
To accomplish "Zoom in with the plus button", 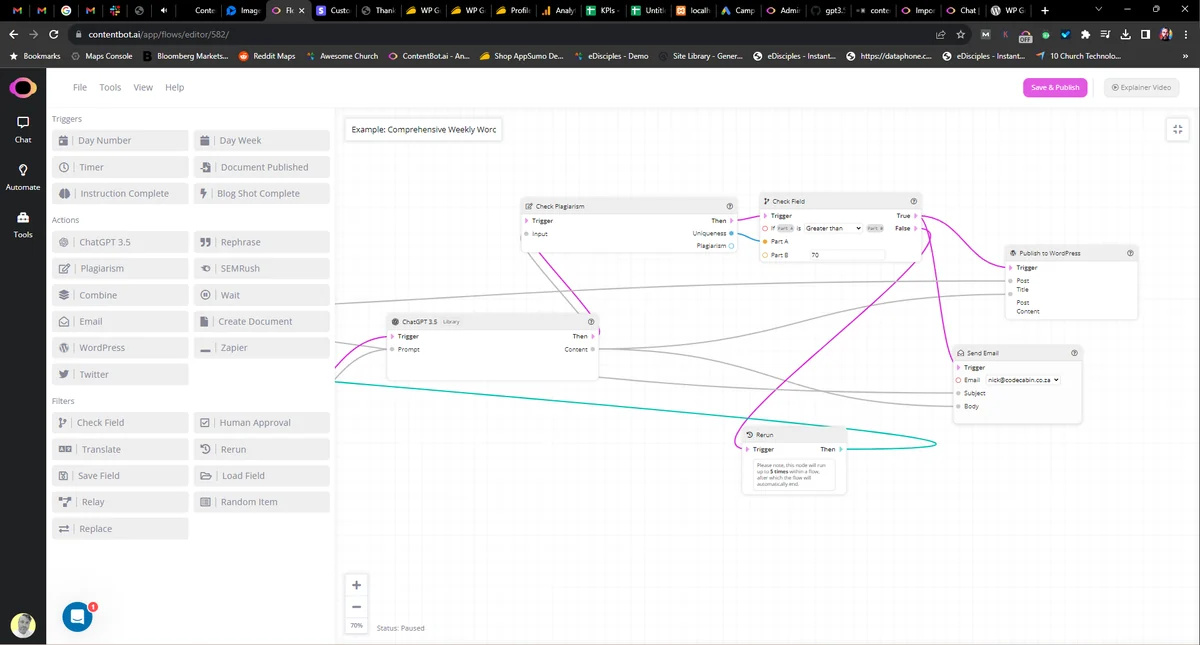I will click(x=356, y=585).
